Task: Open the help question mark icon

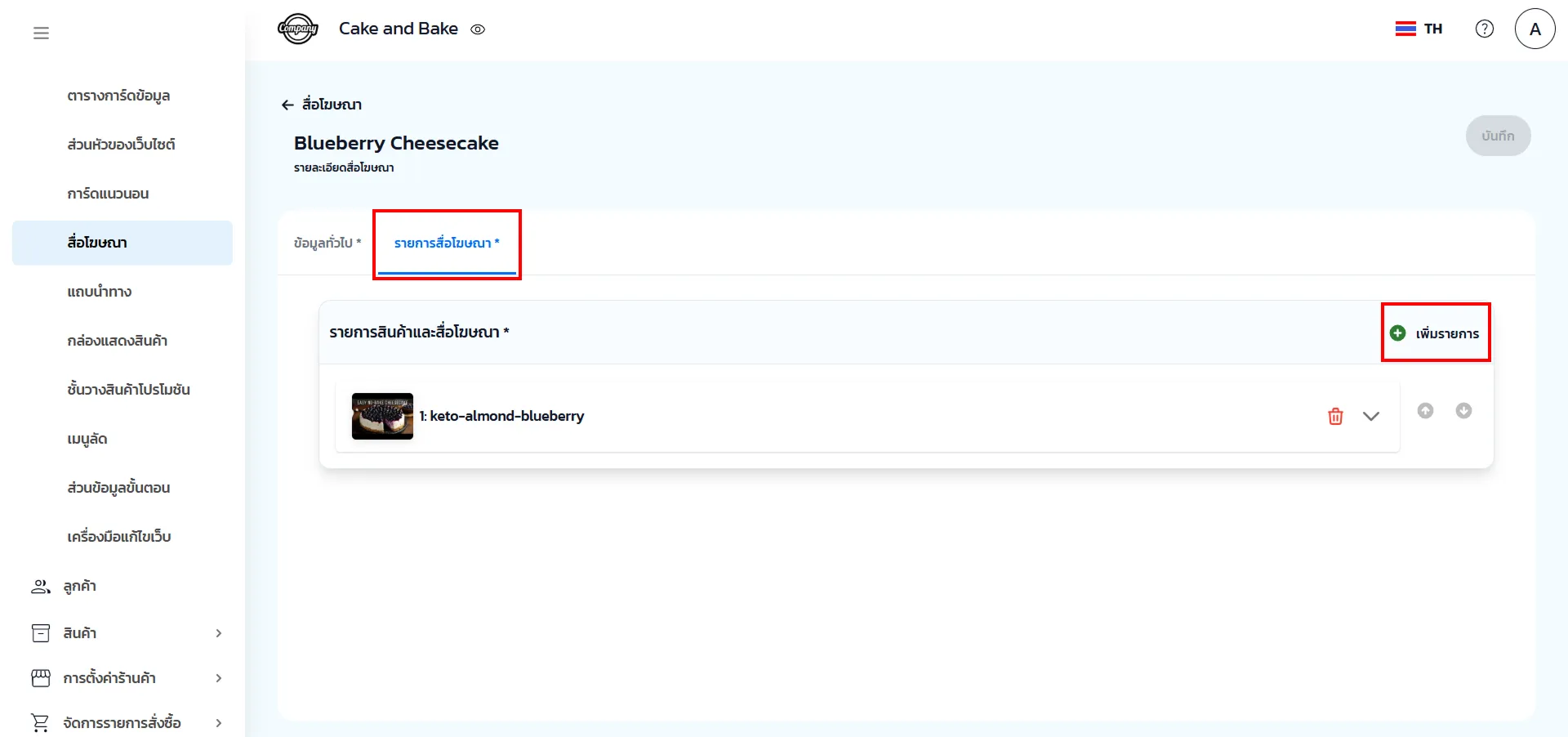Action: pos(1484,29)
